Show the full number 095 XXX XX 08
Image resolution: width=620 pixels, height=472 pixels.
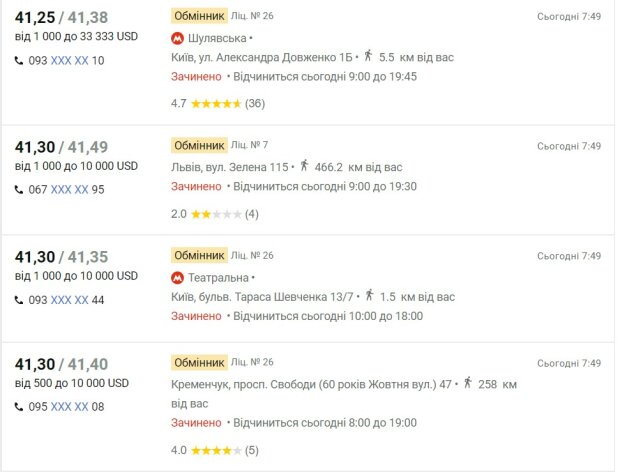pyautogui.click(x=70, y=407)
